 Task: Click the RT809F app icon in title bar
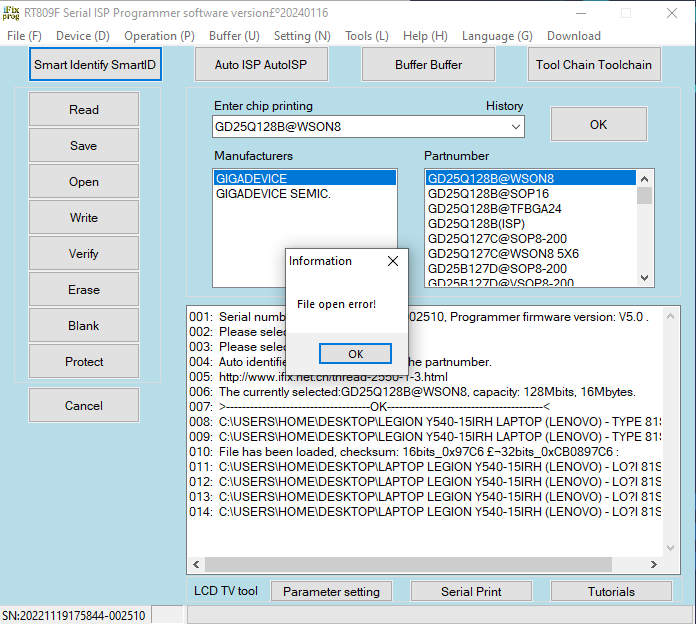tap(13, 13)
